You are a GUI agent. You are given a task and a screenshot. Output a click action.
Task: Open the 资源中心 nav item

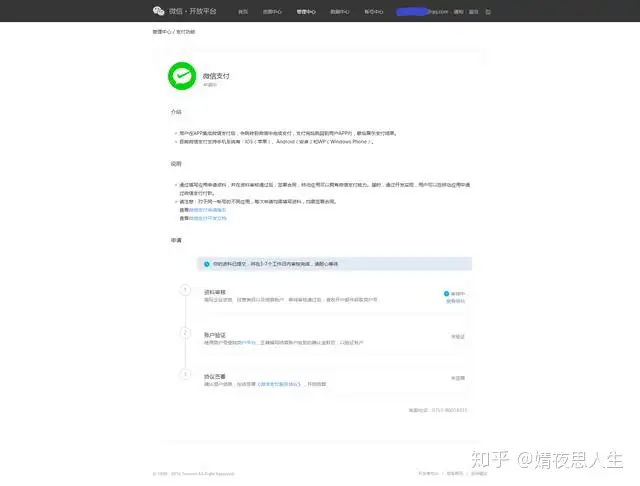click(272, 12)
